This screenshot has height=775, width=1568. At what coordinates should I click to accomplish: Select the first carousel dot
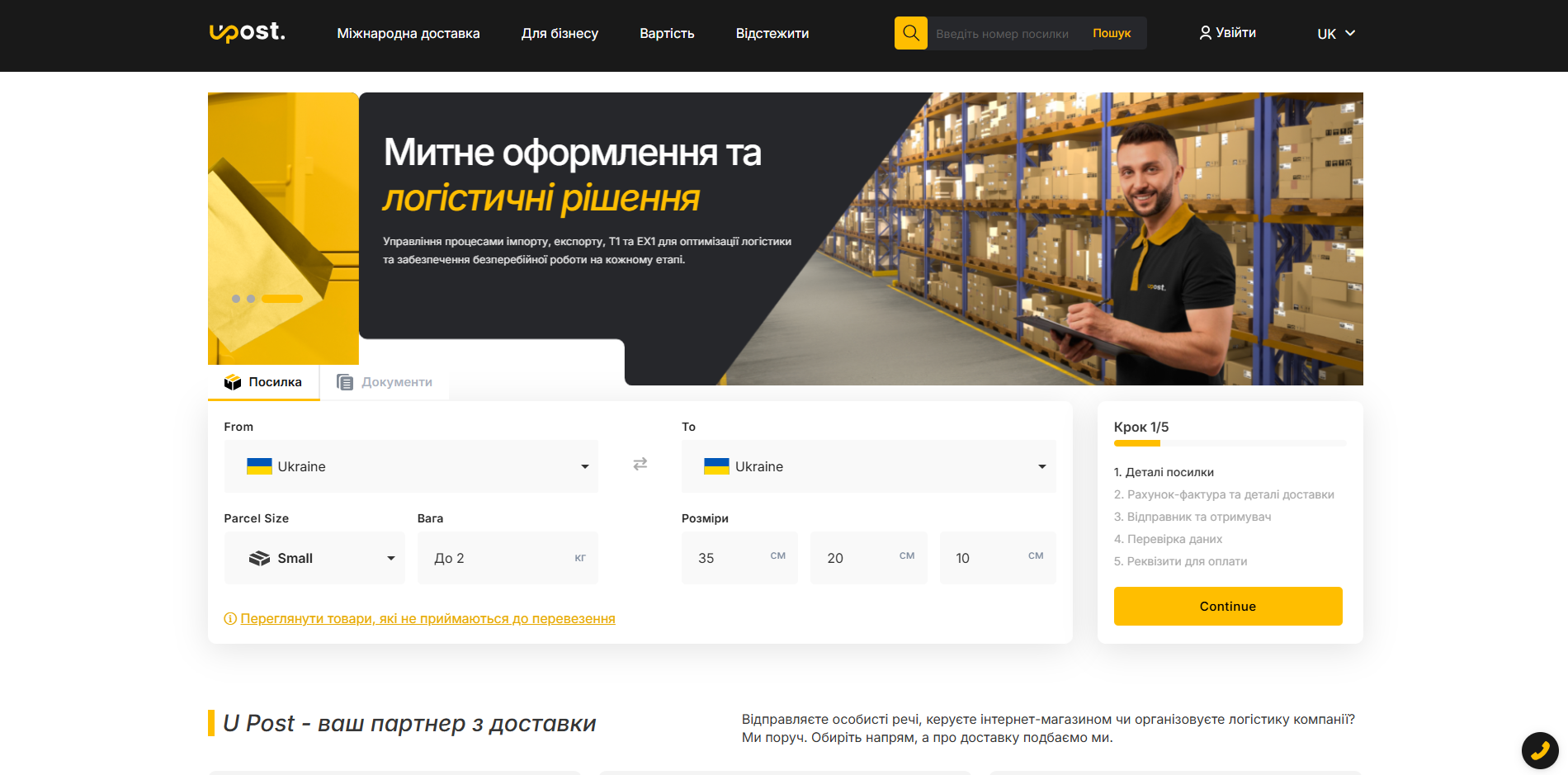click(x=238, y=299)
